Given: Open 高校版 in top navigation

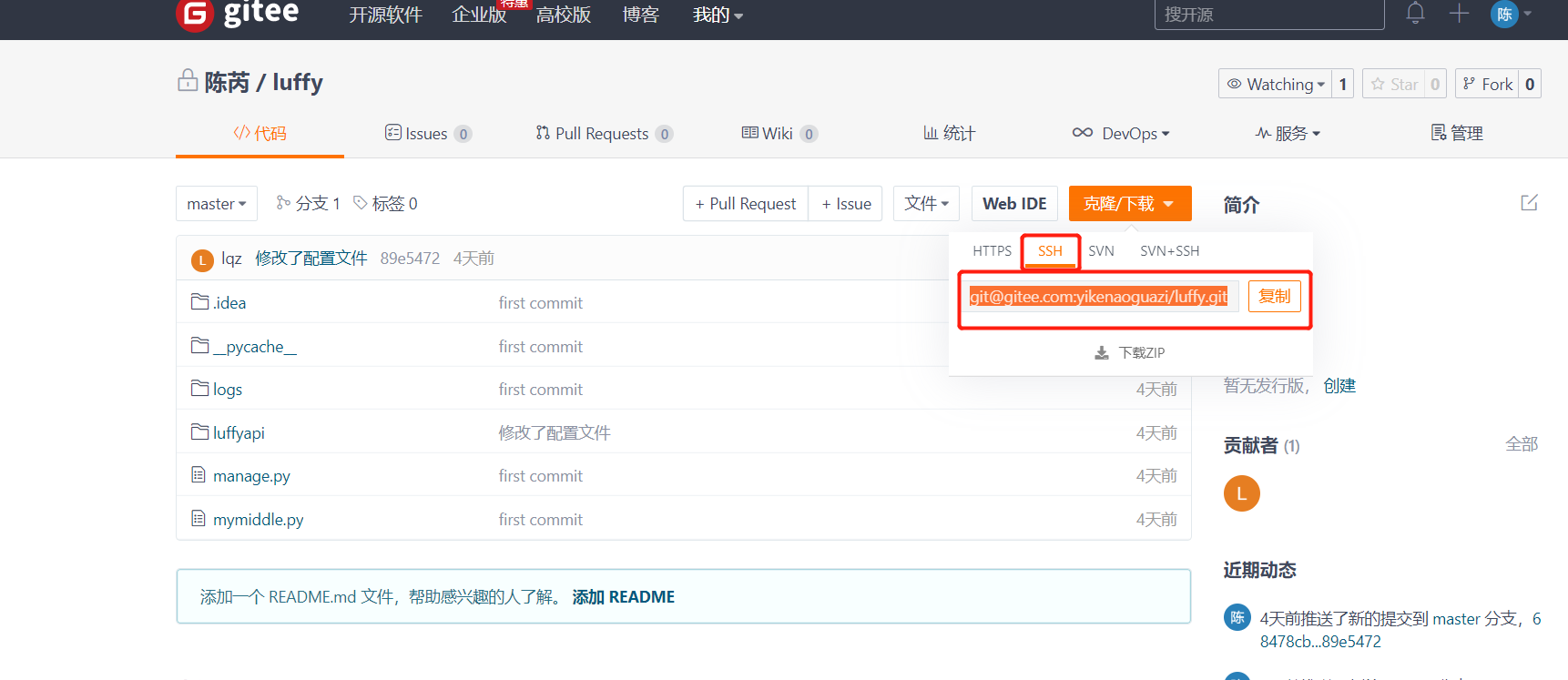Looking at the screenshot, I should [563, 15].
